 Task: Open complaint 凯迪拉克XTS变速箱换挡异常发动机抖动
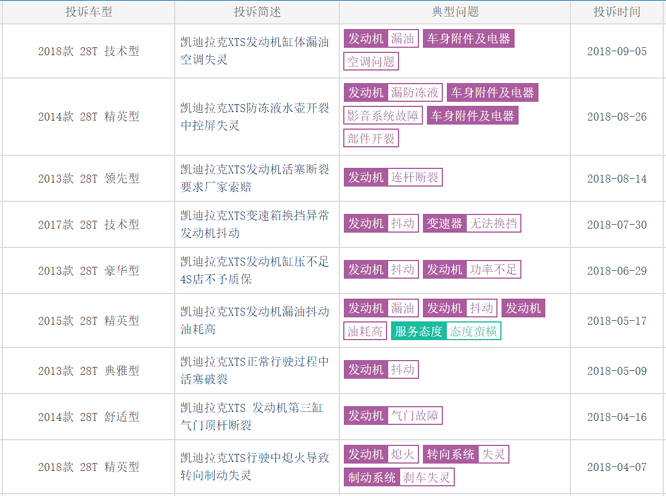[x=254, y=224]
